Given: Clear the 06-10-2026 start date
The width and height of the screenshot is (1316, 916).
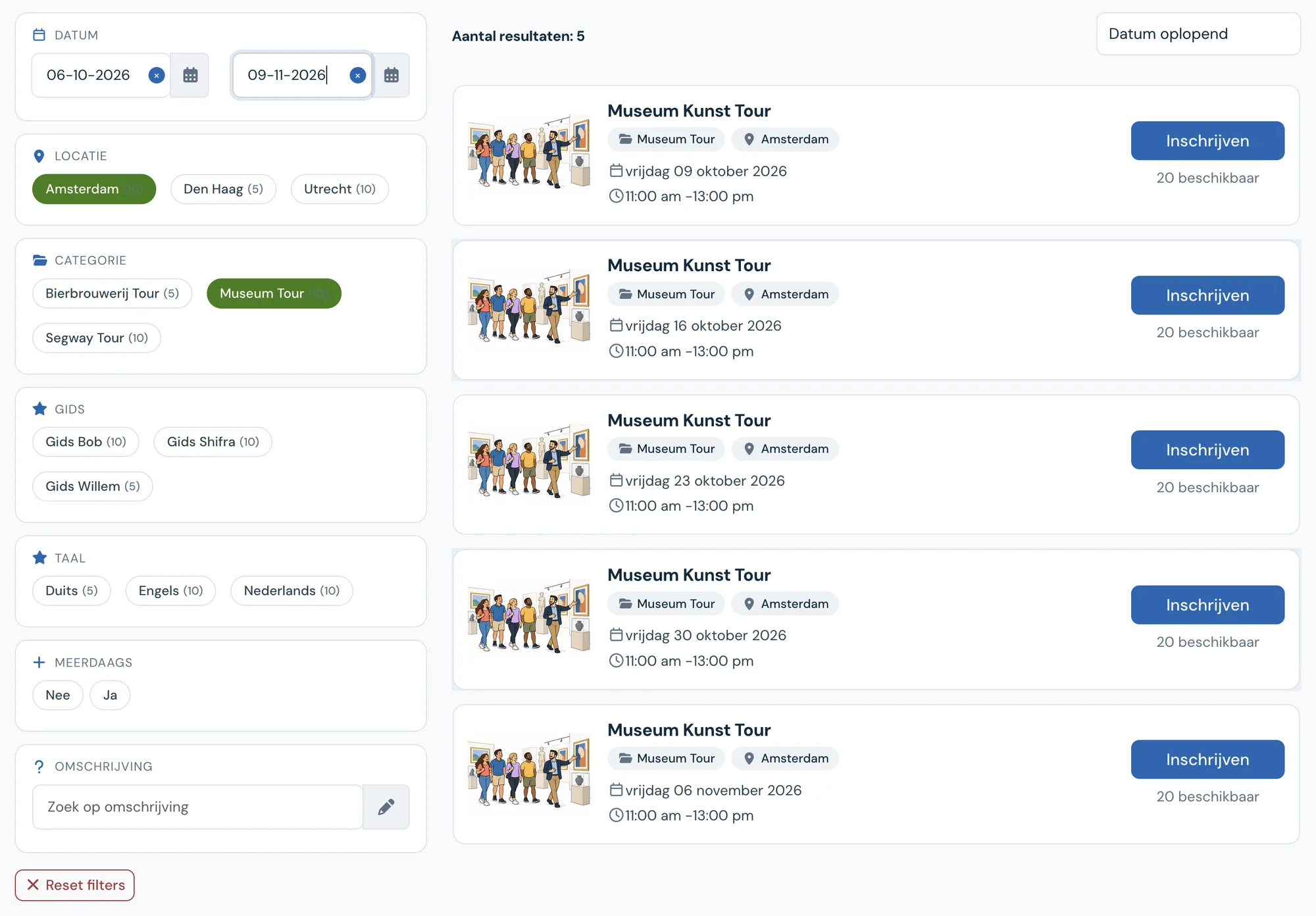Looking at the screenshot, I should click(157, 75).
